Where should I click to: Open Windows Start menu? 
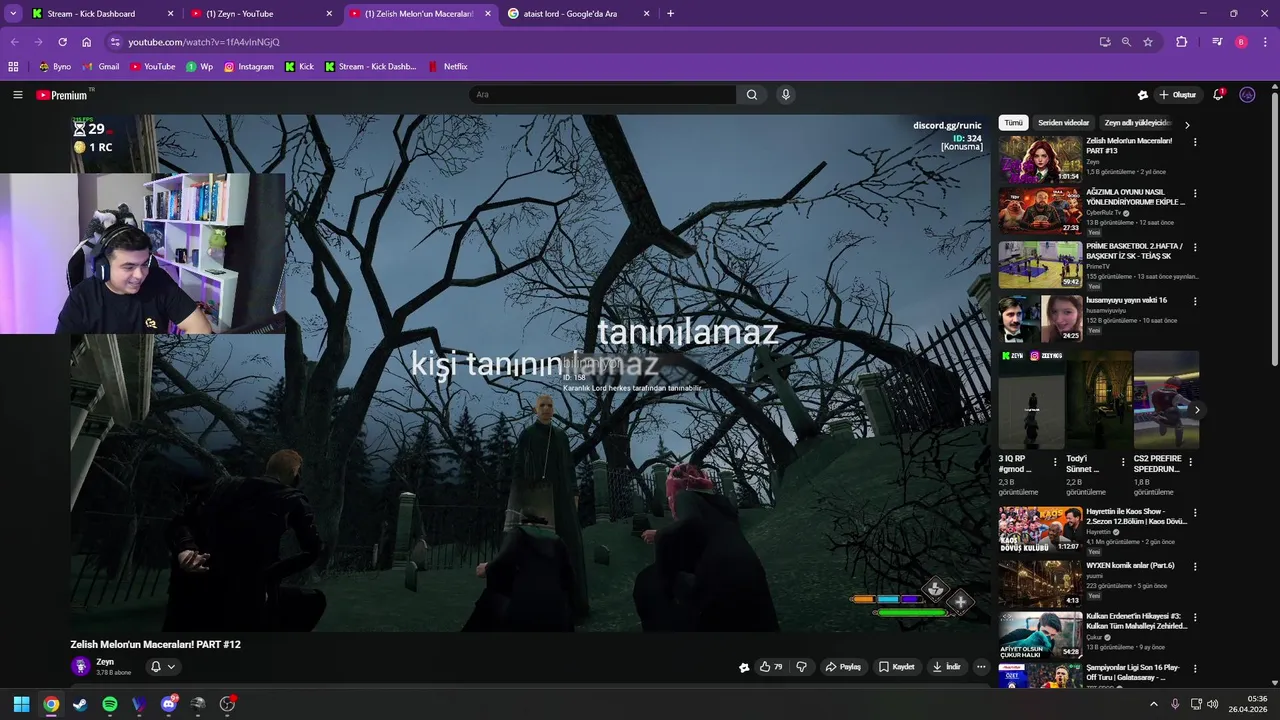pos(21,704)
